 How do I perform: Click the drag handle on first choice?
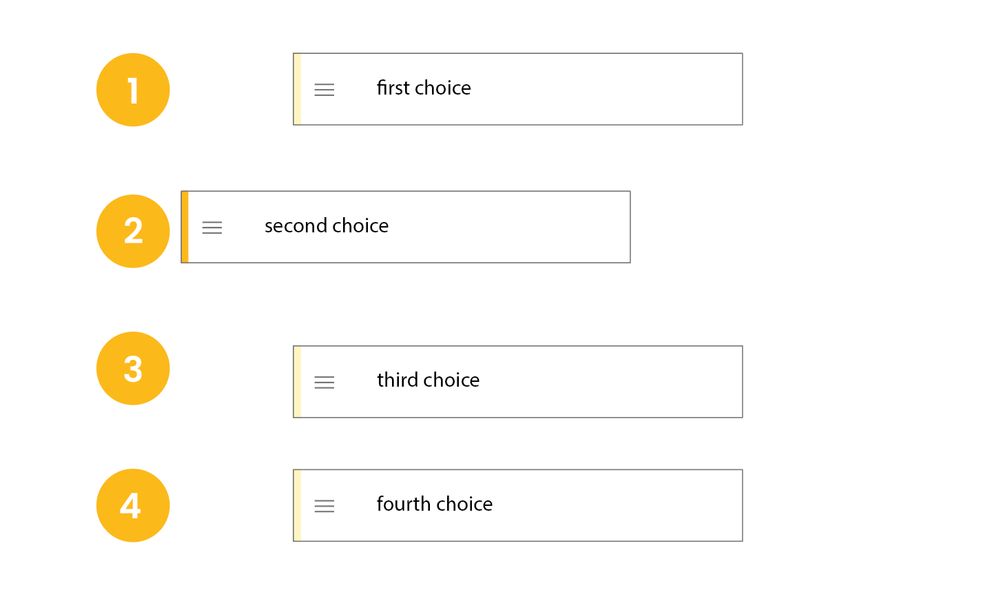tap(324, 90)
